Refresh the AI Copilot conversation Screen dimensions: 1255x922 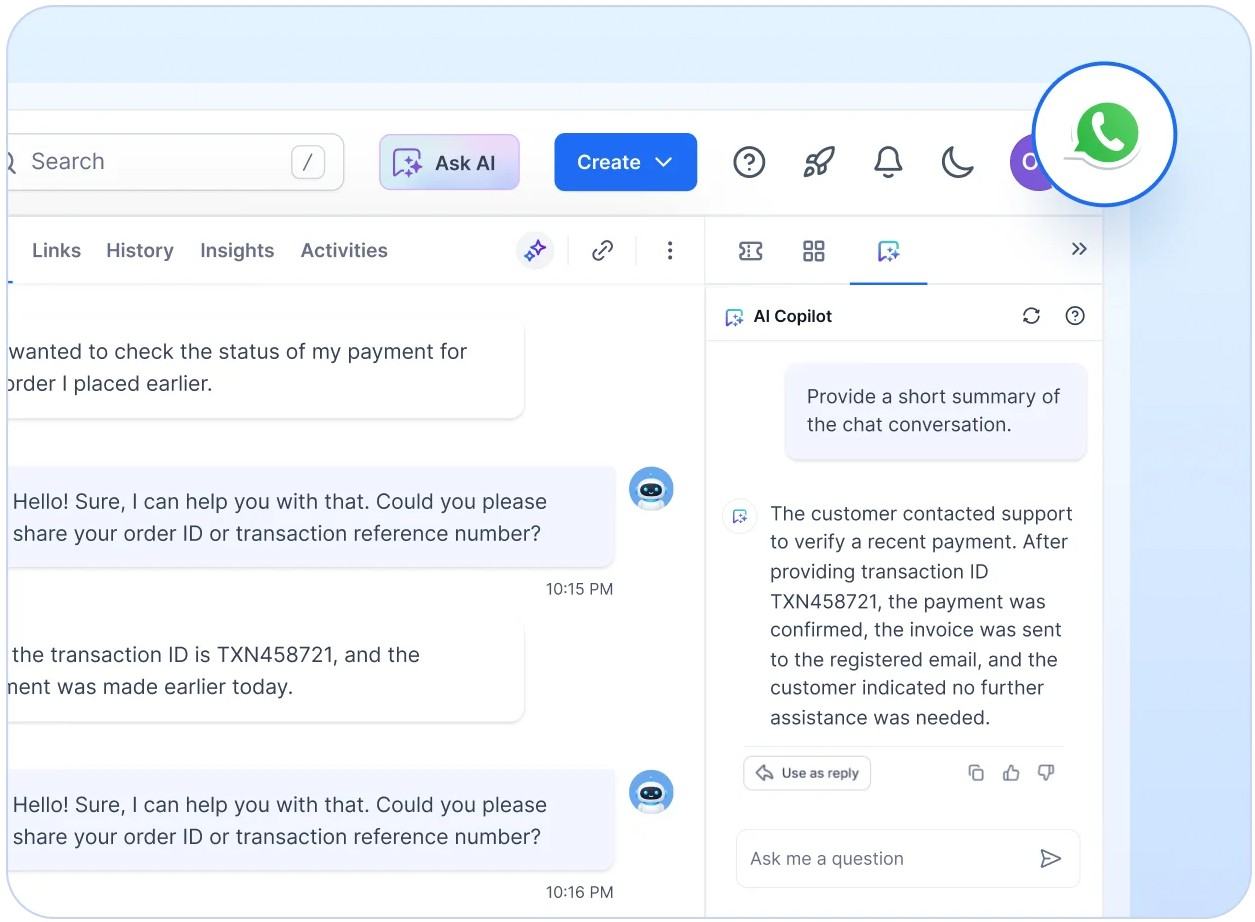pyautogui.click(x=1031, y=316)
